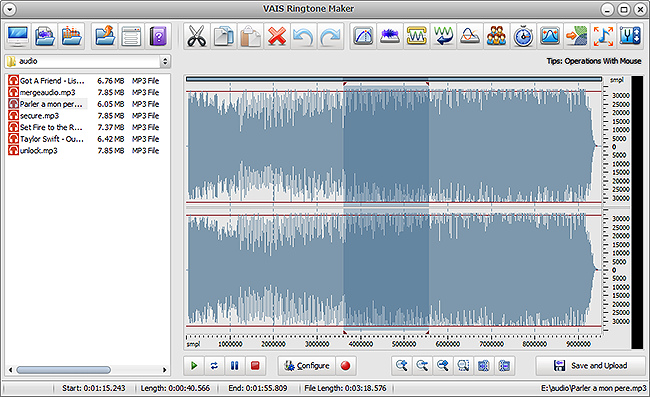Open the Configure settings
This screenshot has height=397, width=650.
[307, 366]
